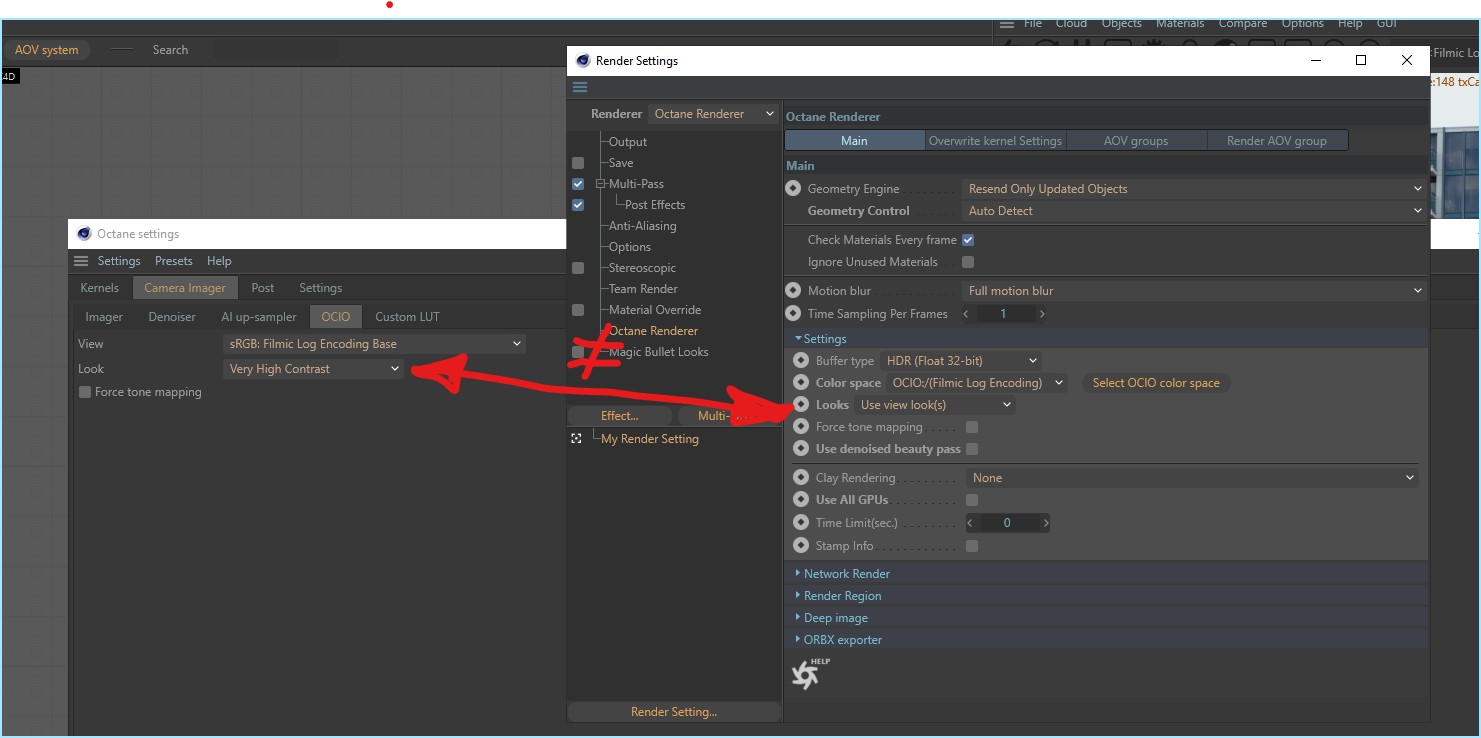Screen dimensions: 1481x738
Task: Enable Force tone mapping in Render Settings
Action: tap(972, 427)
